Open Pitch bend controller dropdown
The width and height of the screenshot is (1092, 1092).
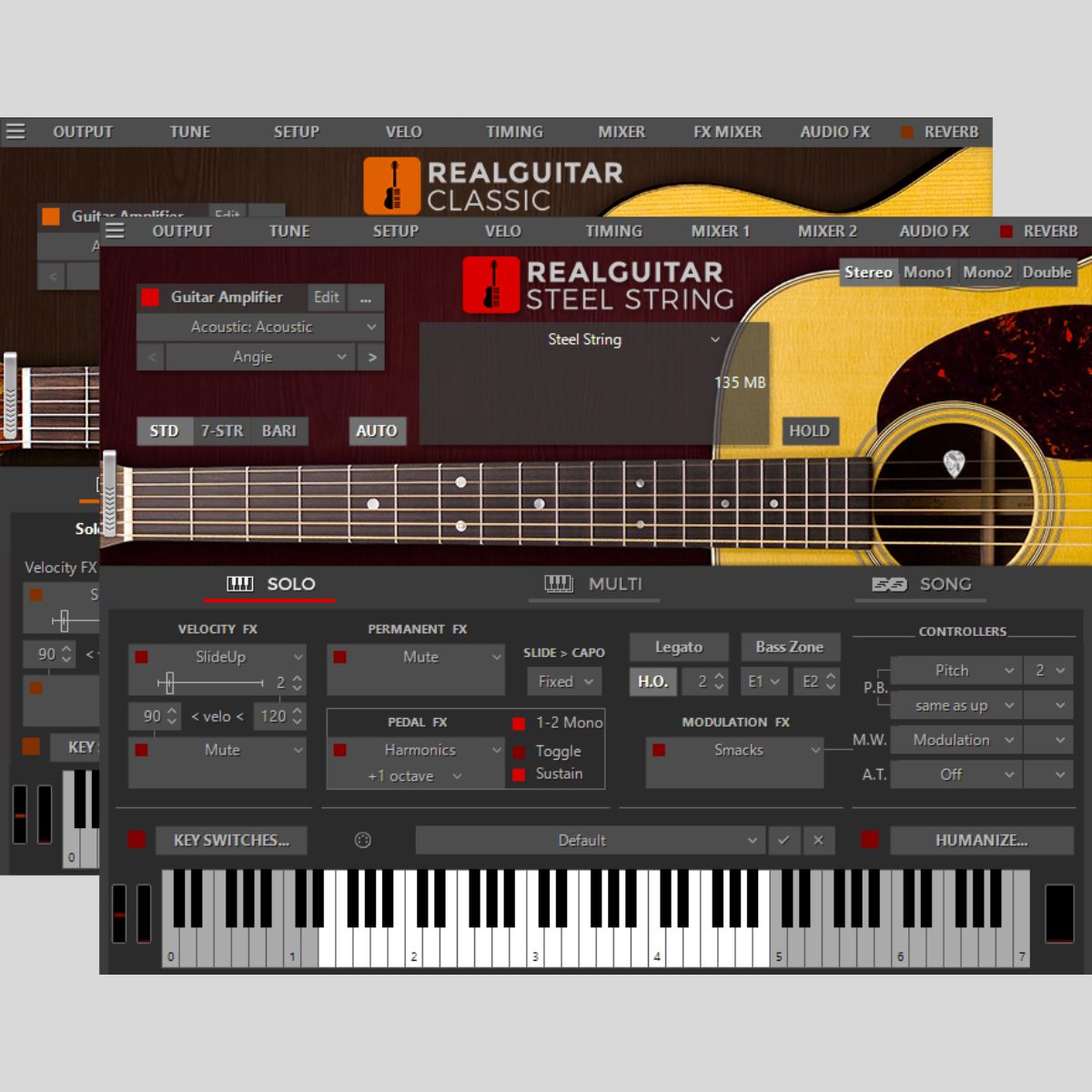(955, 670)
